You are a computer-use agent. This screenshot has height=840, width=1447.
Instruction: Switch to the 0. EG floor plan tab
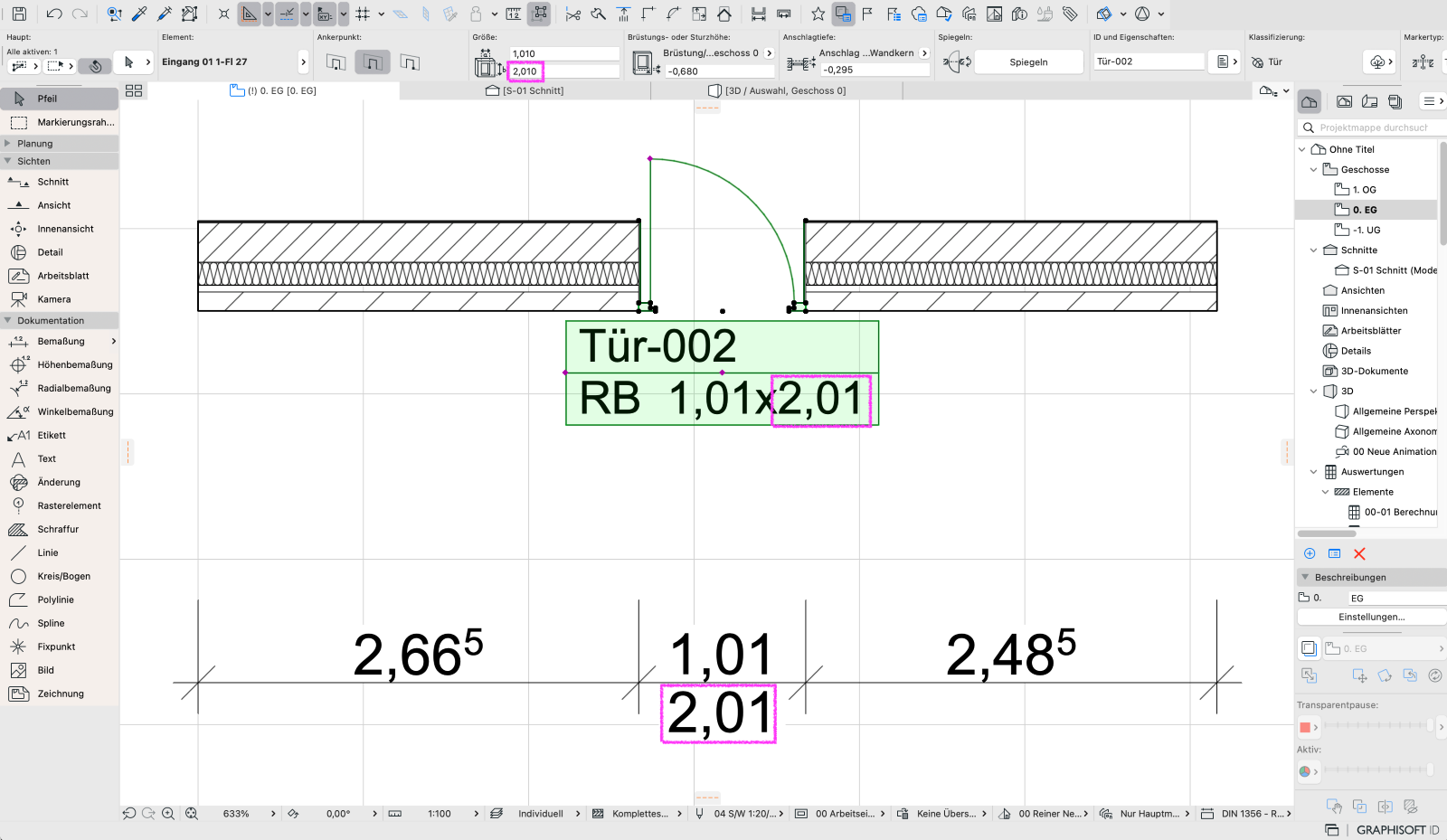point(273,90)
